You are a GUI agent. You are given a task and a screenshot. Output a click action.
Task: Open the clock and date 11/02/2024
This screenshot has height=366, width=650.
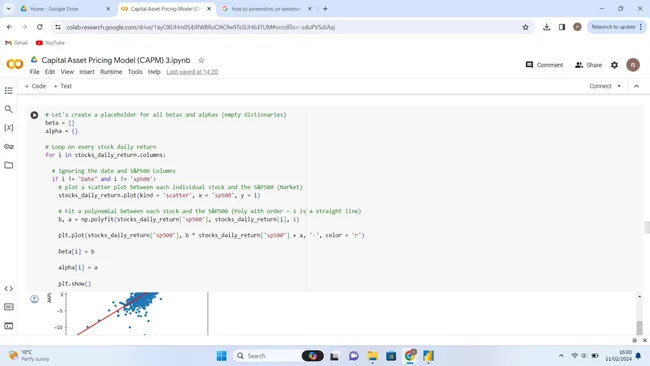tap(618, 356)
